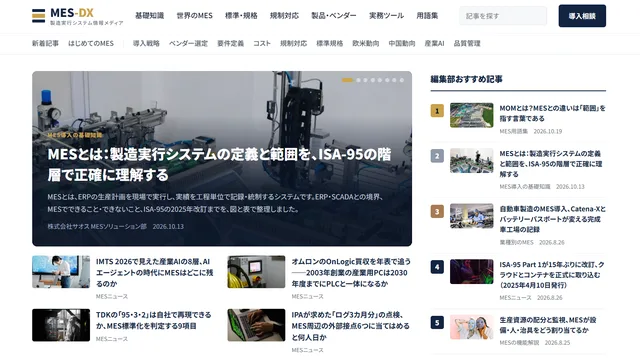Select the 中国動向 topic link

(402, 43)
